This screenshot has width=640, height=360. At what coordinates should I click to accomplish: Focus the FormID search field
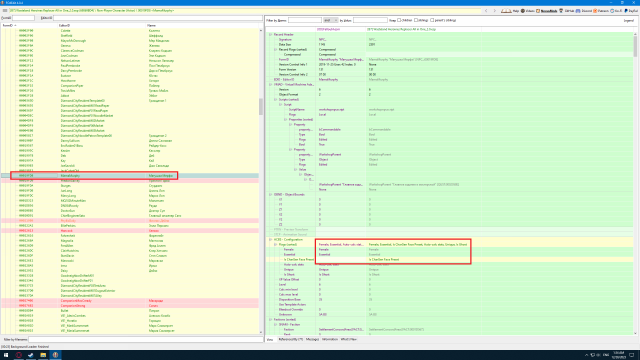coord(23,18)
